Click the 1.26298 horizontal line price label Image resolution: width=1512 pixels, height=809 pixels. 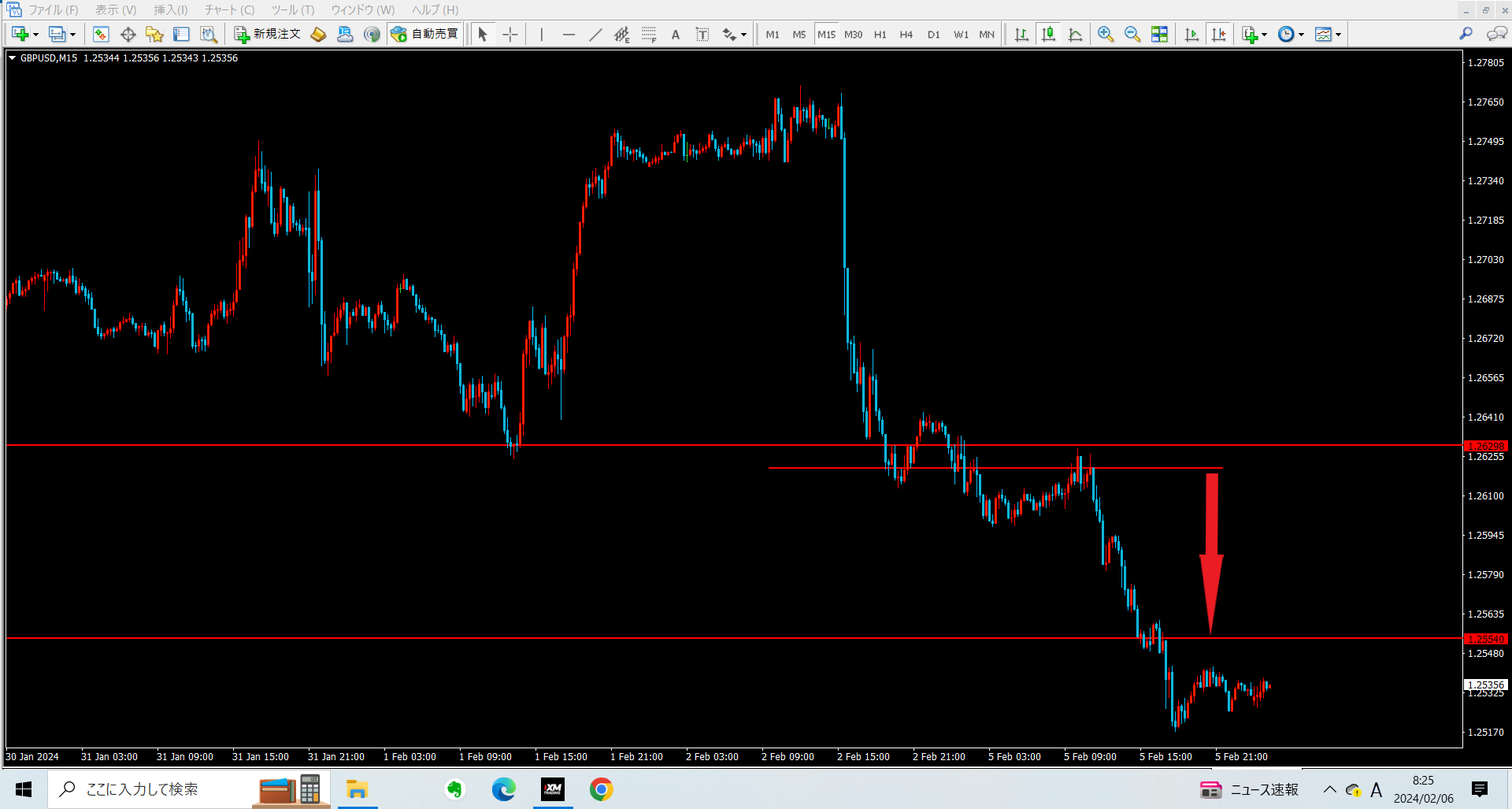[x=1486, y=446]
